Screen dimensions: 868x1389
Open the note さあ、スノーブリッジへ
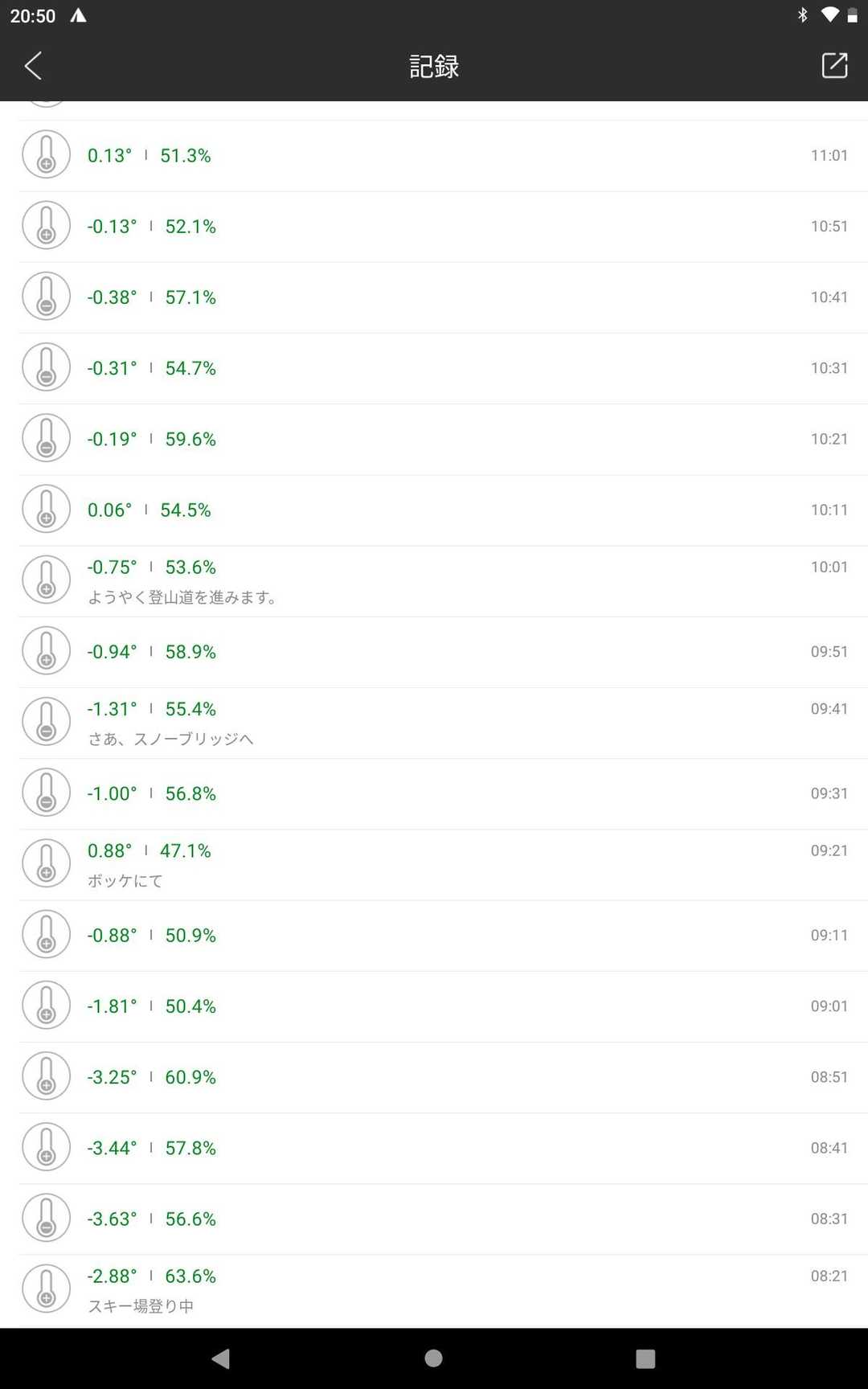point(170,739)
